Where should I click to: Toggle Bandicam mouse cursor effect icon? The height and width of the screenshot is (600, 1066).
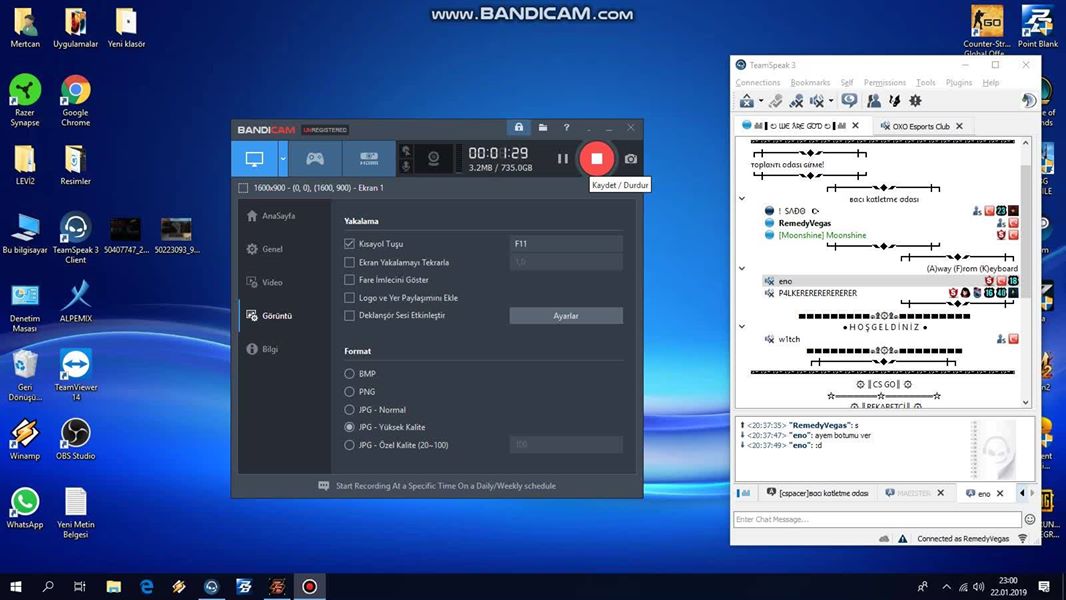click(407, 151)
